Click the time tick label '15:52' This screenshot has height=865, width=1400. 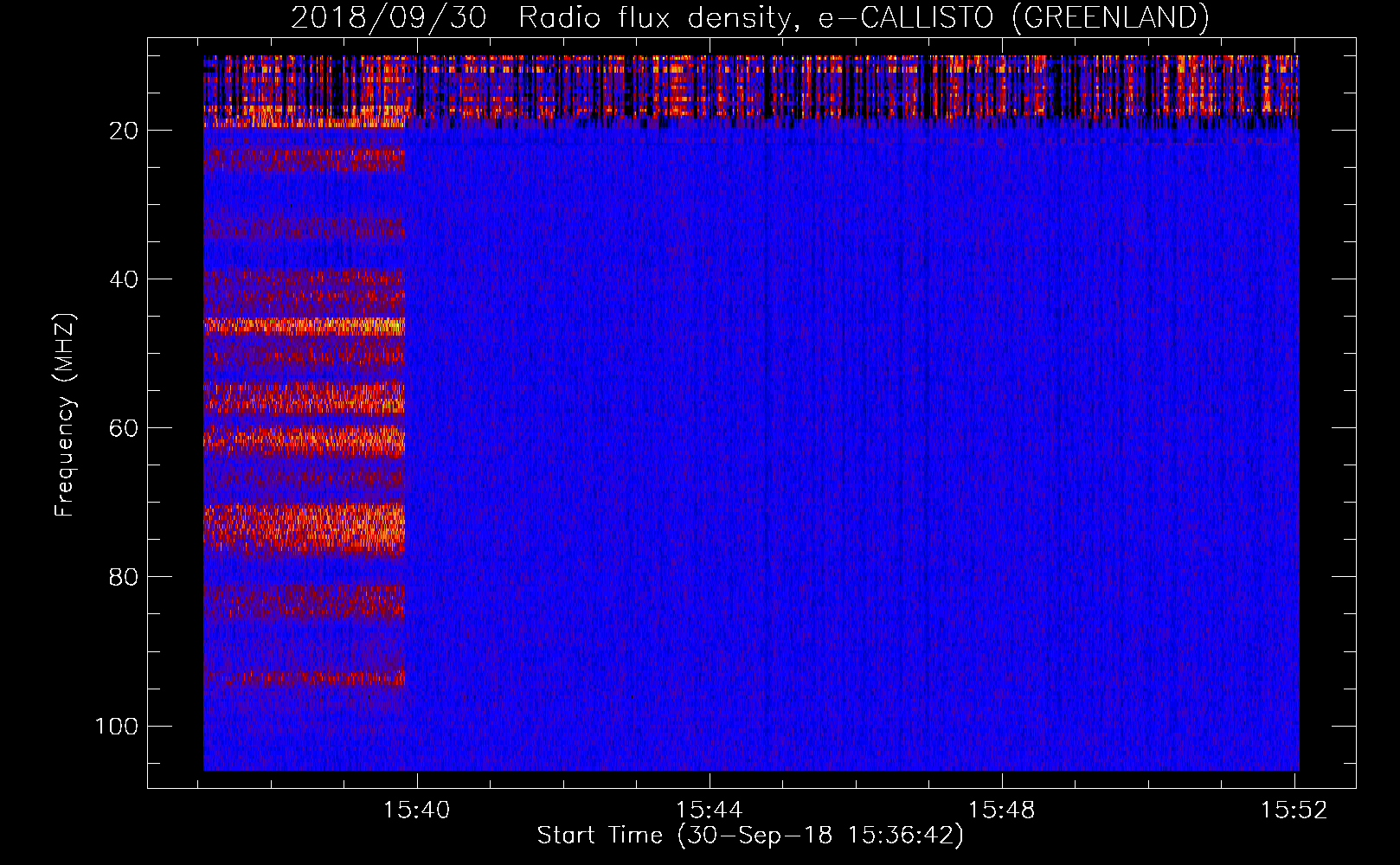(1294, 811)
